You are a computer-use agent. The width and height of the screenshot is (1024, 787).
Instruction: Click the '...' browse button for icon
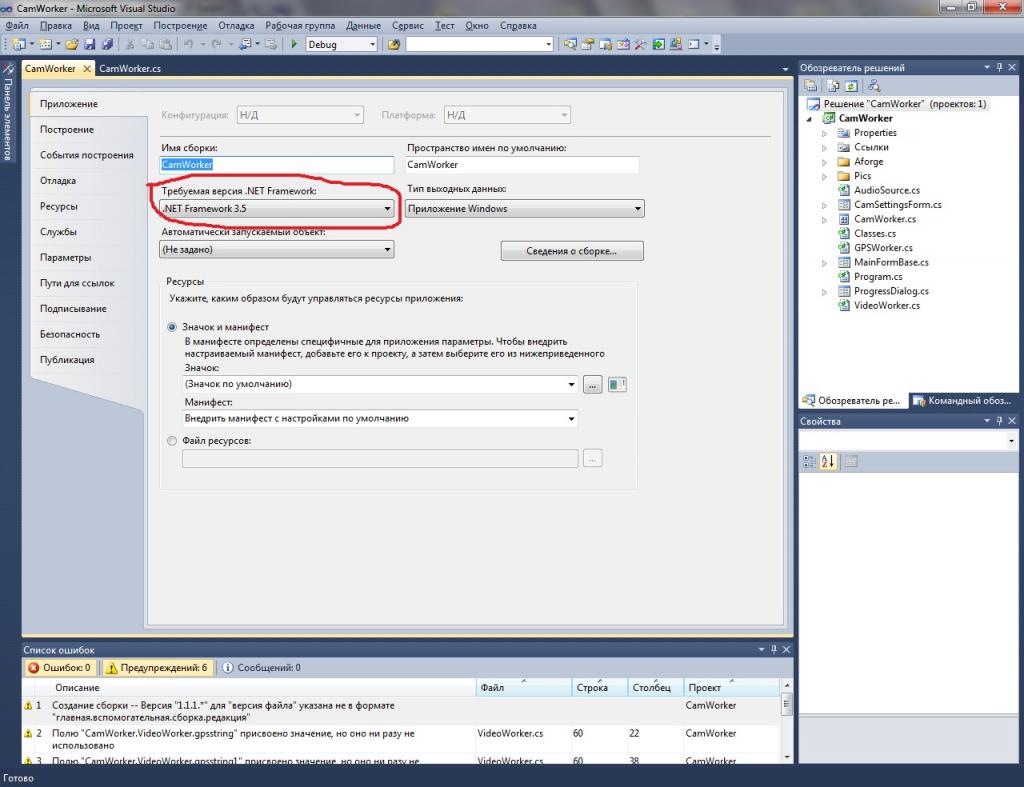[x=593, y=384]
